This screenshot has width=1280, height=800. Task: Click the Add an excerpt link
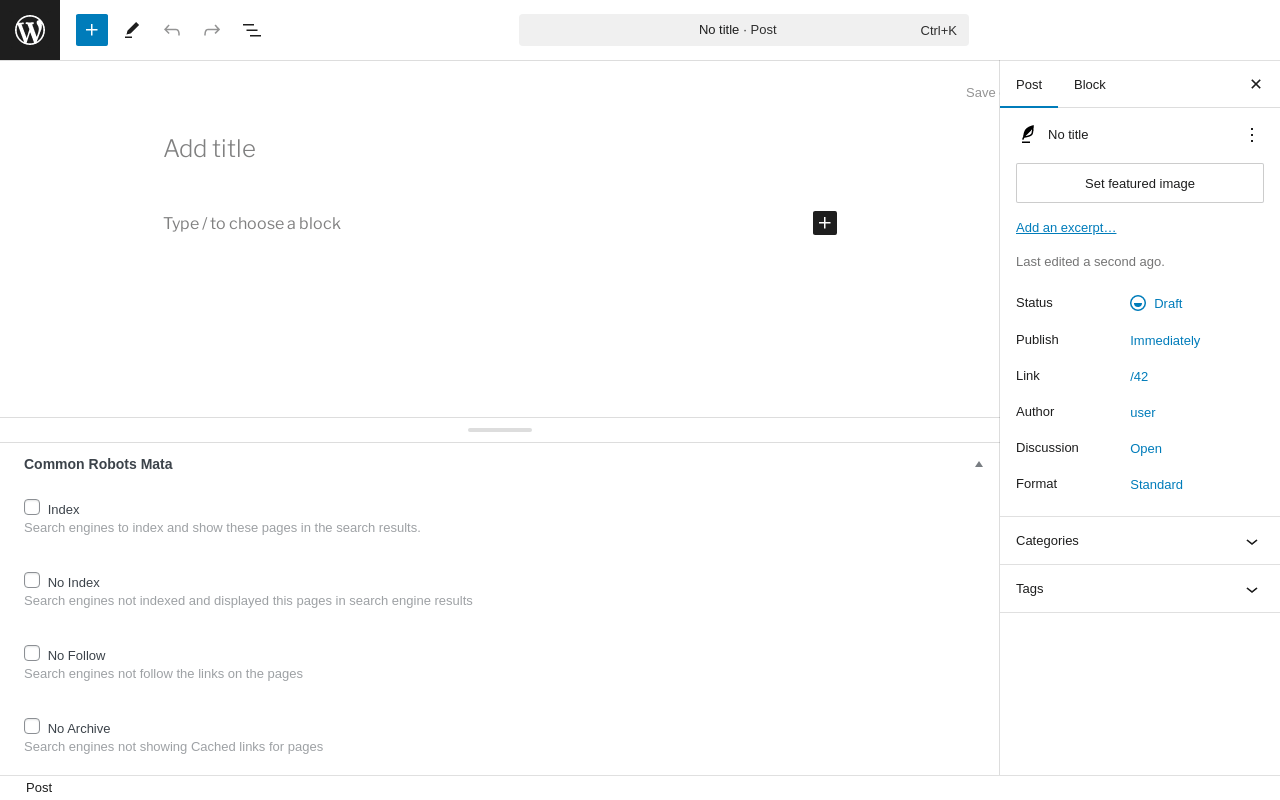[1066, 227]
